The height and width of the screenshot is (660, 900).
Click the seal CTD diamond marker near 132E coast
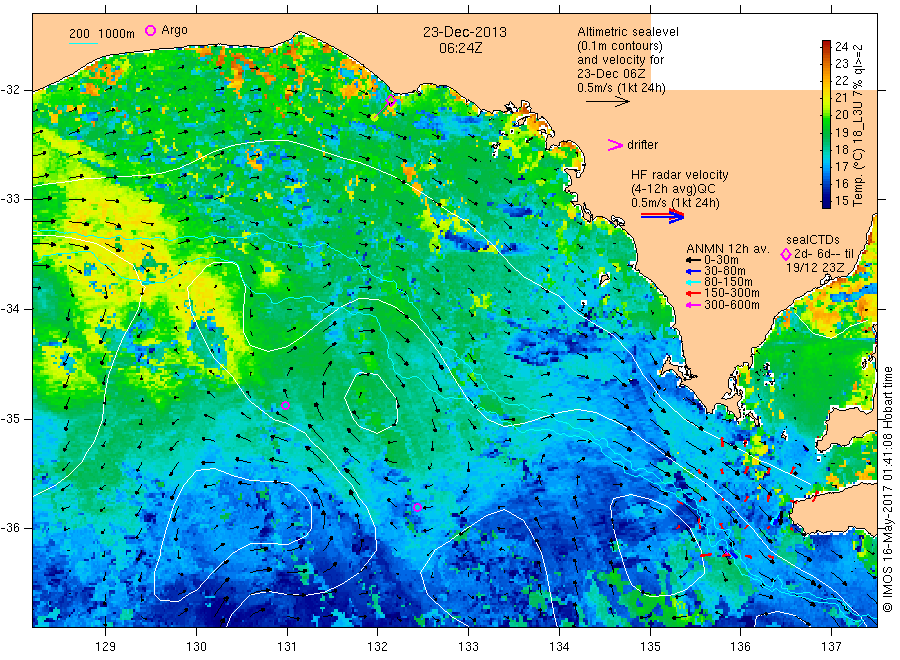coord(391,101)
